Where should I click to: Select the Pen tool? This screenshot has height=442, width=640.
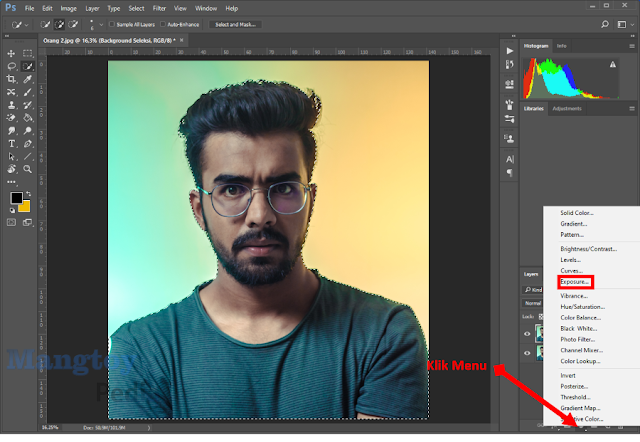[x=27, y=144]
